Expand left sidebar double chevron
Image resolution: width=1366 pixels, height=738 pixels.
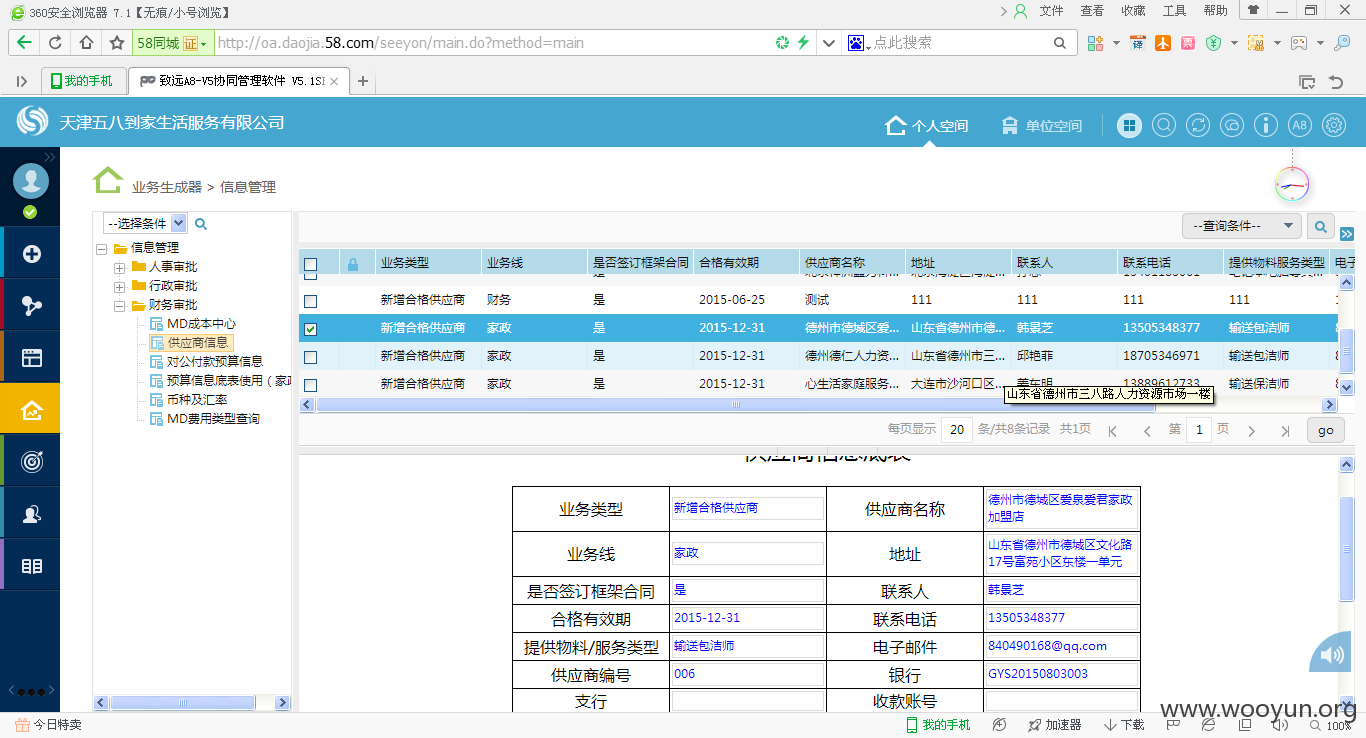point(50,158)
